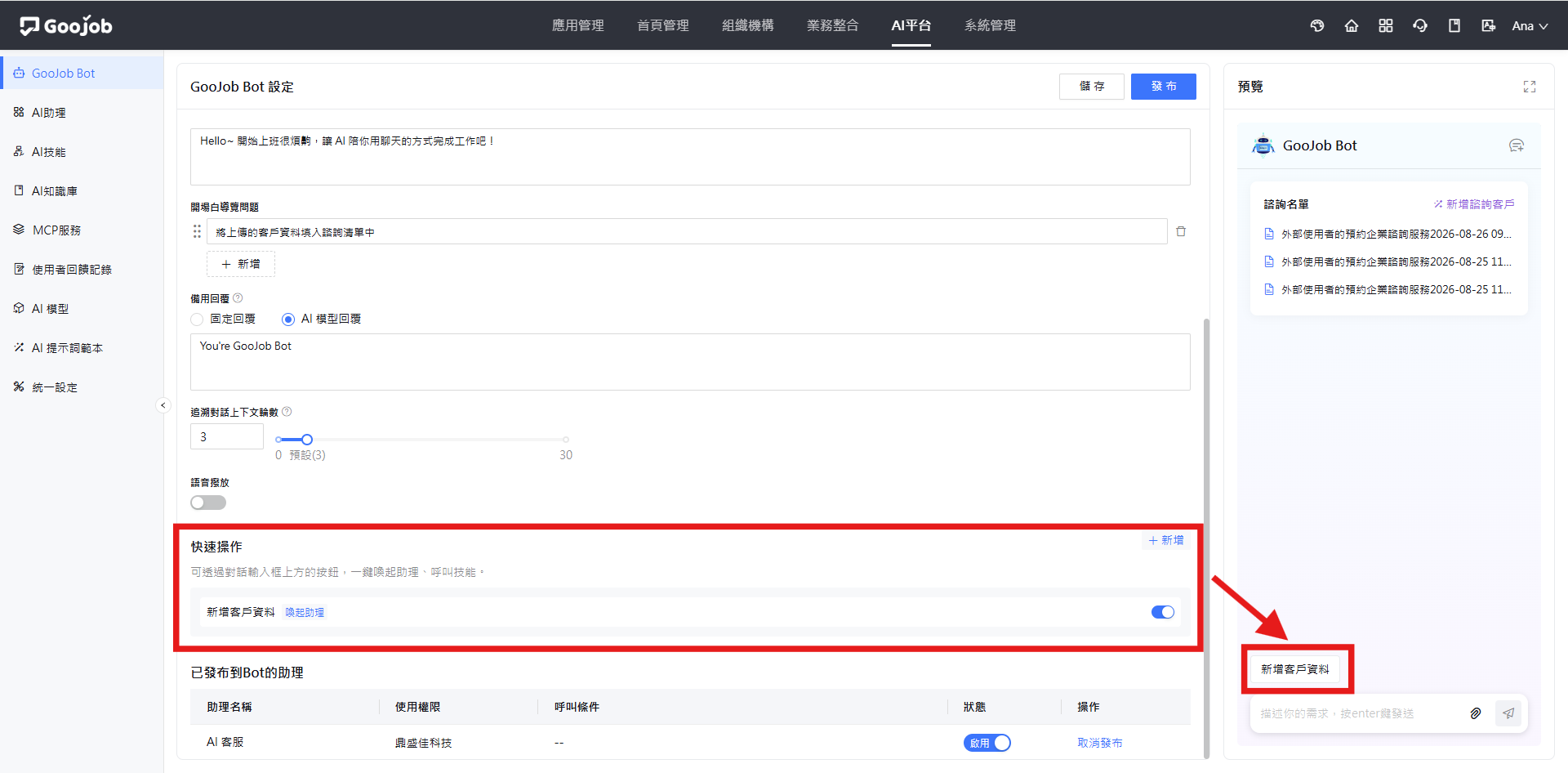Start new chat icon in preview header
This screenshot has width=1568, height=773.
coord(1517,145)
